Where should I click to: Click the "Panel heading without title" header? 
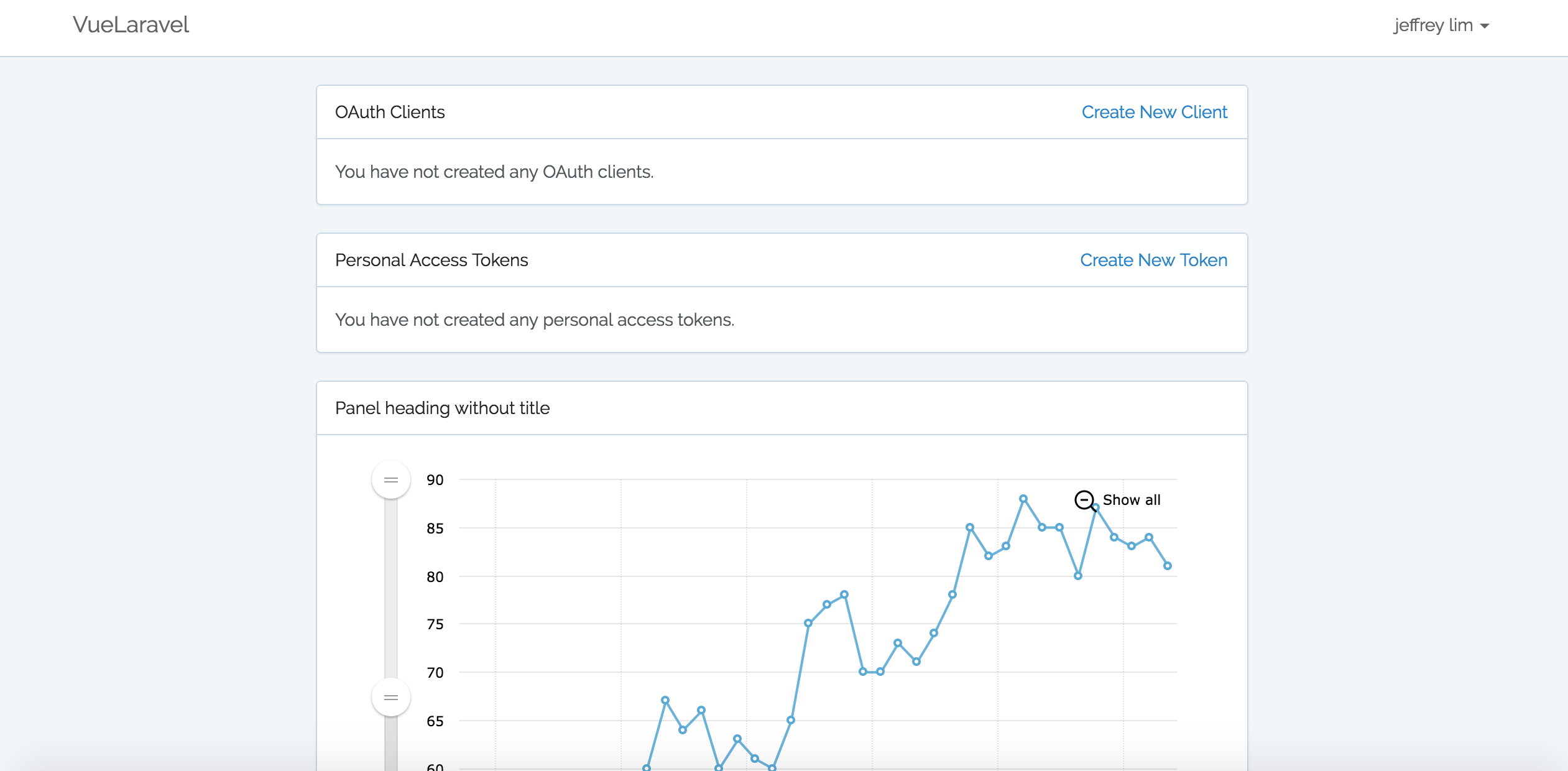(x=442, y=408)
